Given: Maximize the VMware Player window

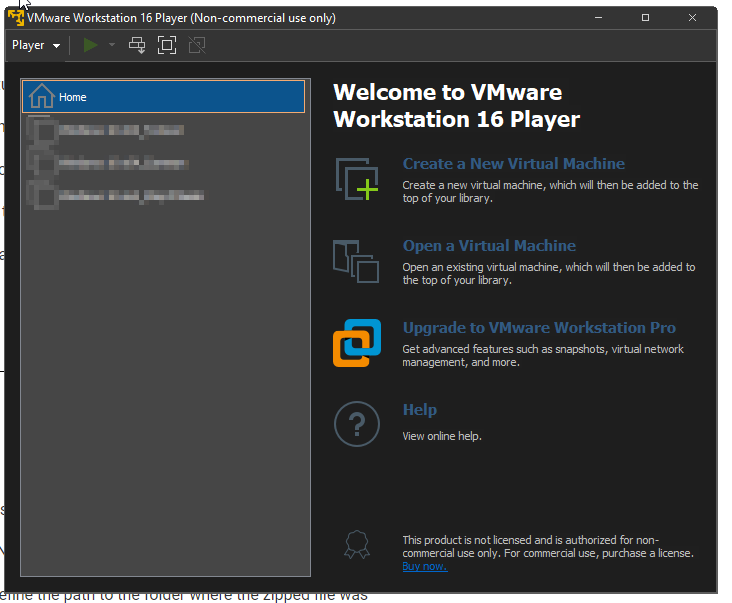Looking at the screenshot, I should click(645, 18).
